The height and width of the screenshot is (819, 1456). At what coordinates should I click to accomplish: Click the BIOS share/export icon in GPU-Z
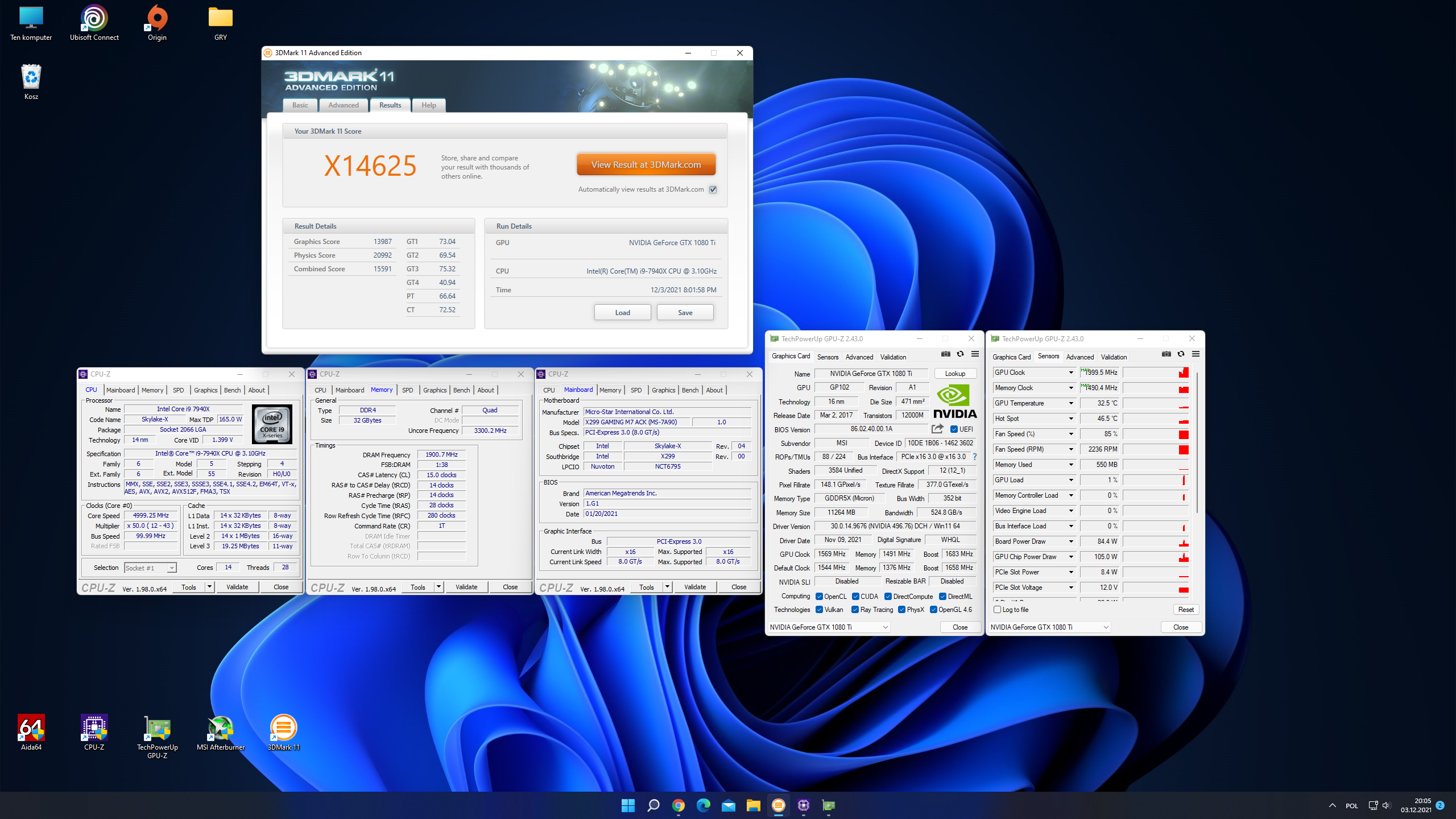[937, 429]
